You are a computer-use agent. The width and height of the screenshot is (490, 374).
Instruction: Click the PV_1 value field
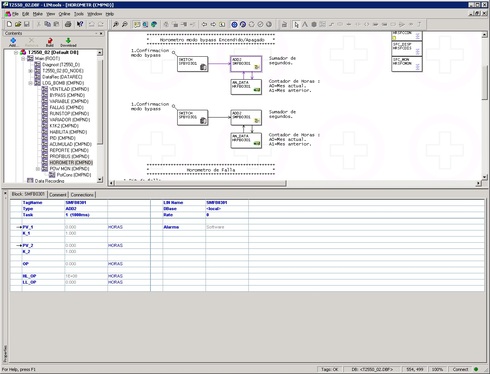coord(86,227)
